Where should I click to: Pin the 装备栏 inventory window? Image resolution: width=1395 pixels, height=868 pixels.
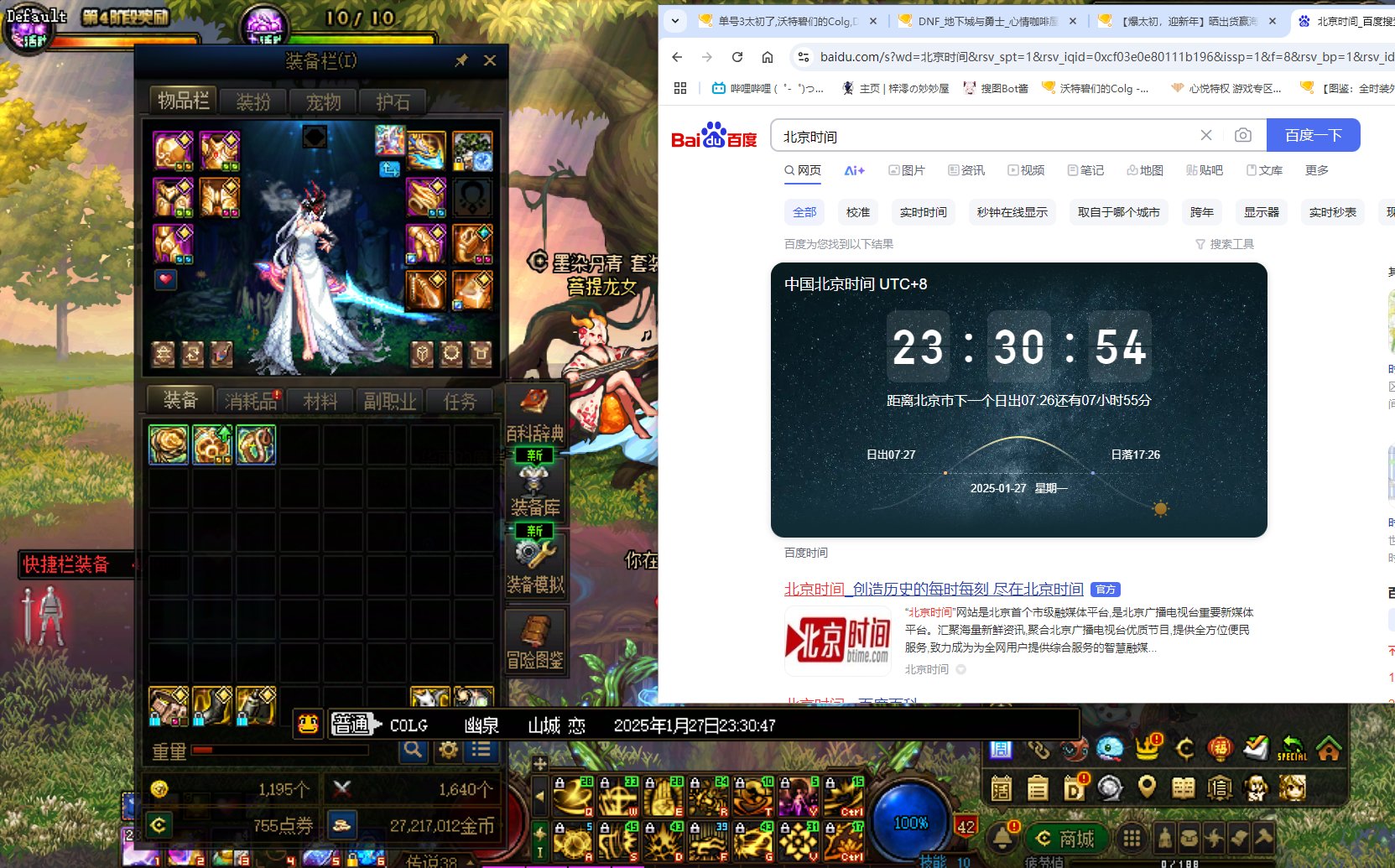(x=461, y=60)
